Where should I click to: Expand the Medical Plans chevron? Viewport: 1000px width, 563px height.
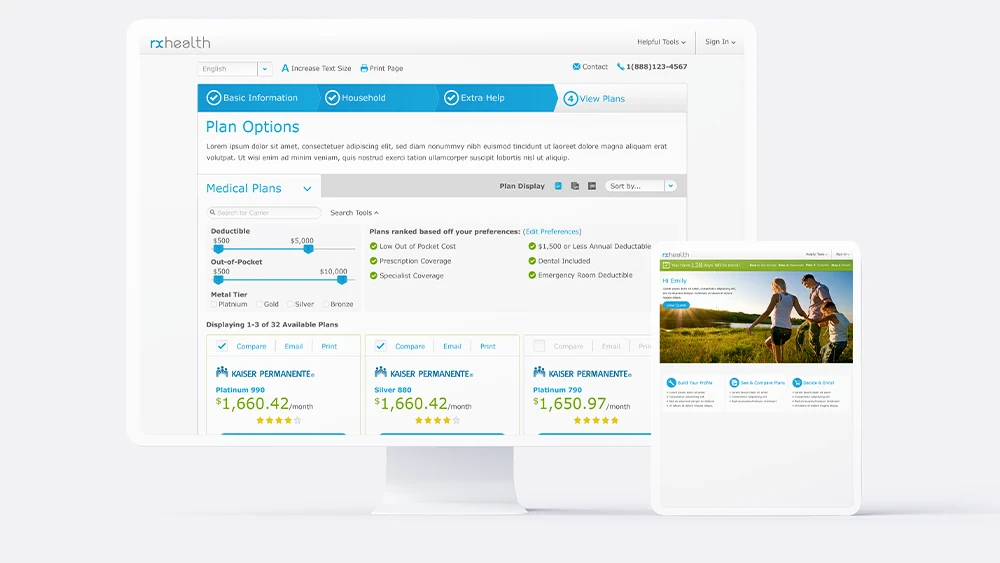coord(307,189)
